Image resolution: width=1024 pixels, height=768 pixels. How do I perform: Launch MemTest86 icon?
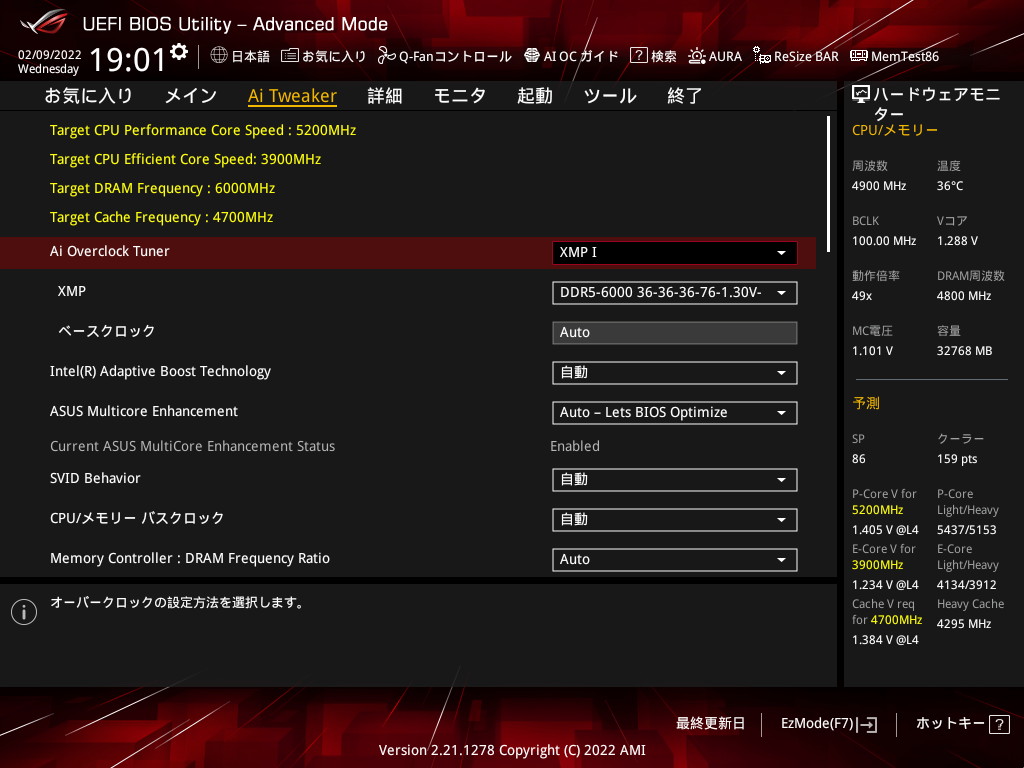859,56
